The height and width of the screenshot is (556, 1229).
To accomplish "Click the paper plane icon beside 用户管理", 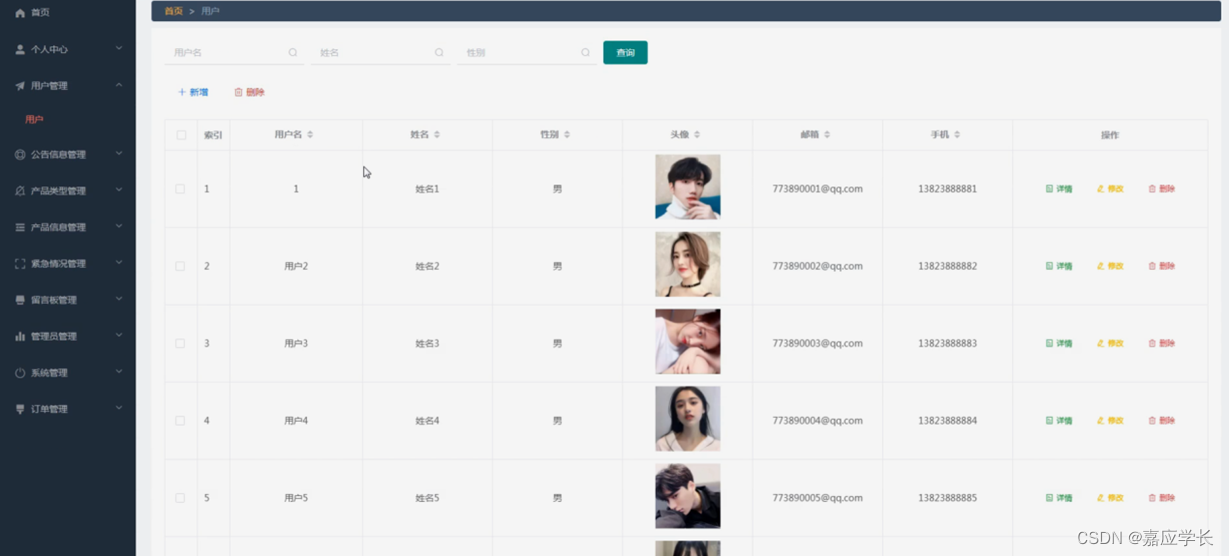I will [x=20, y=86].
